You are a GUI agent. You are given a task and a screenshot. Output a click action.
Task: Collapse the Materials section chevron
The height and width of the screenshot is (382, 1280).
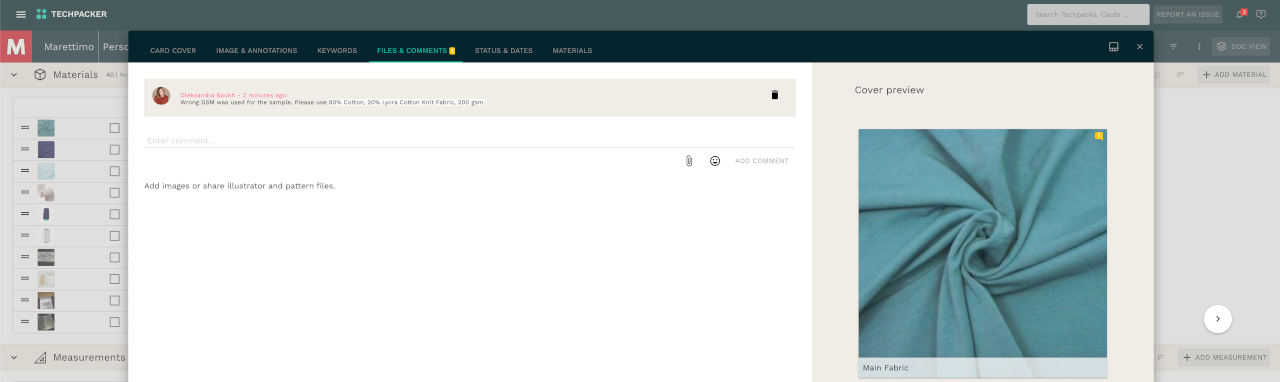[14, 74]
